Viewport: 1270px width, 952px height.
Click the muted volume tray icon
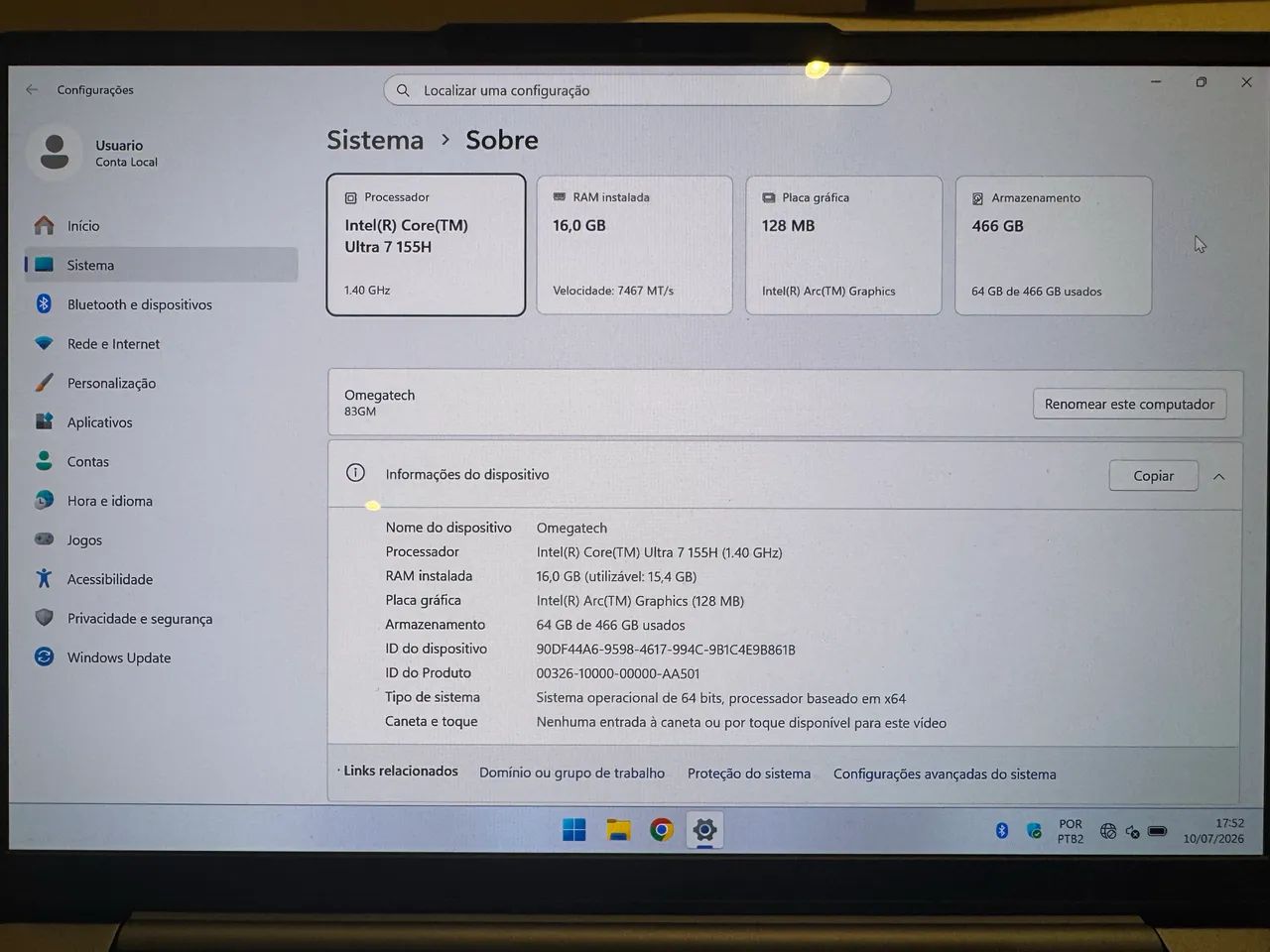point(1132,832)
